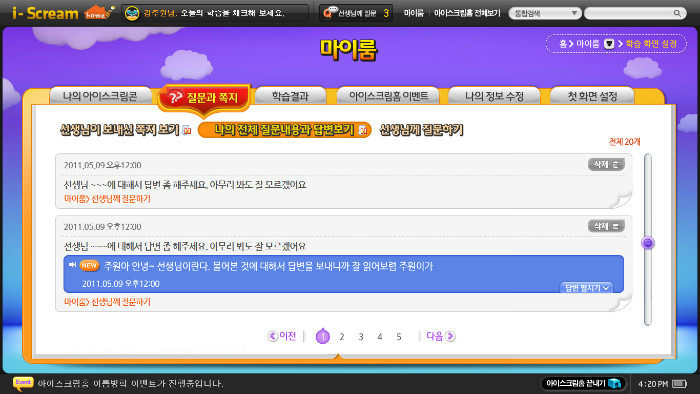Go to previous page with 이전

(x=282, y=336)
